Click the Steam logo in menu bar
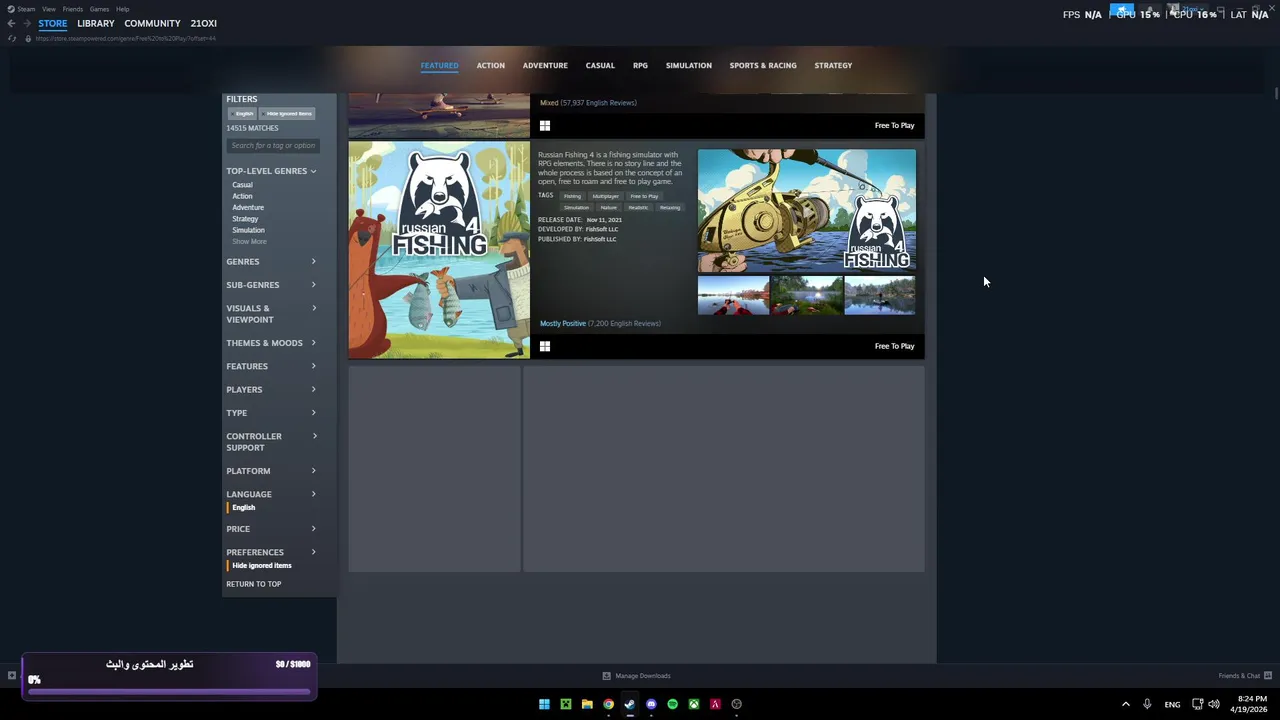Viewport: 1280px width, 720px height. pyautogui.click(x=12, y=9)
